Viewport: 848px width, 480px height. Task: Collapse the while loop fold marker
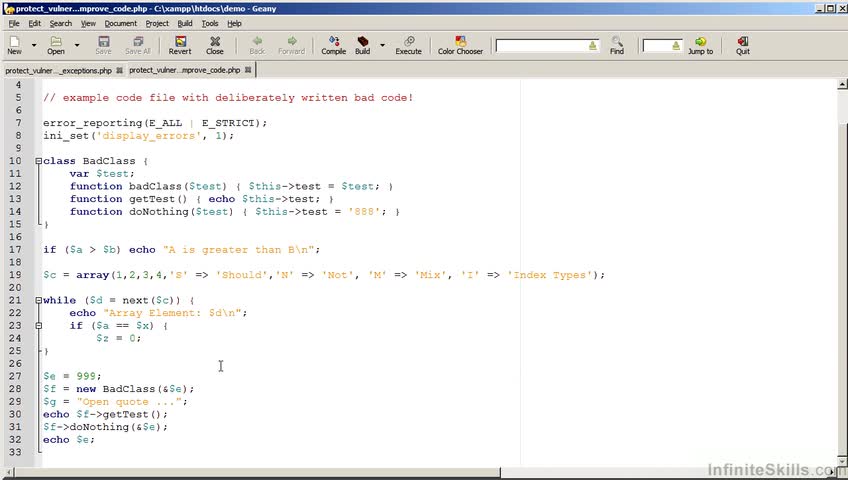click(x=38, y=300)
